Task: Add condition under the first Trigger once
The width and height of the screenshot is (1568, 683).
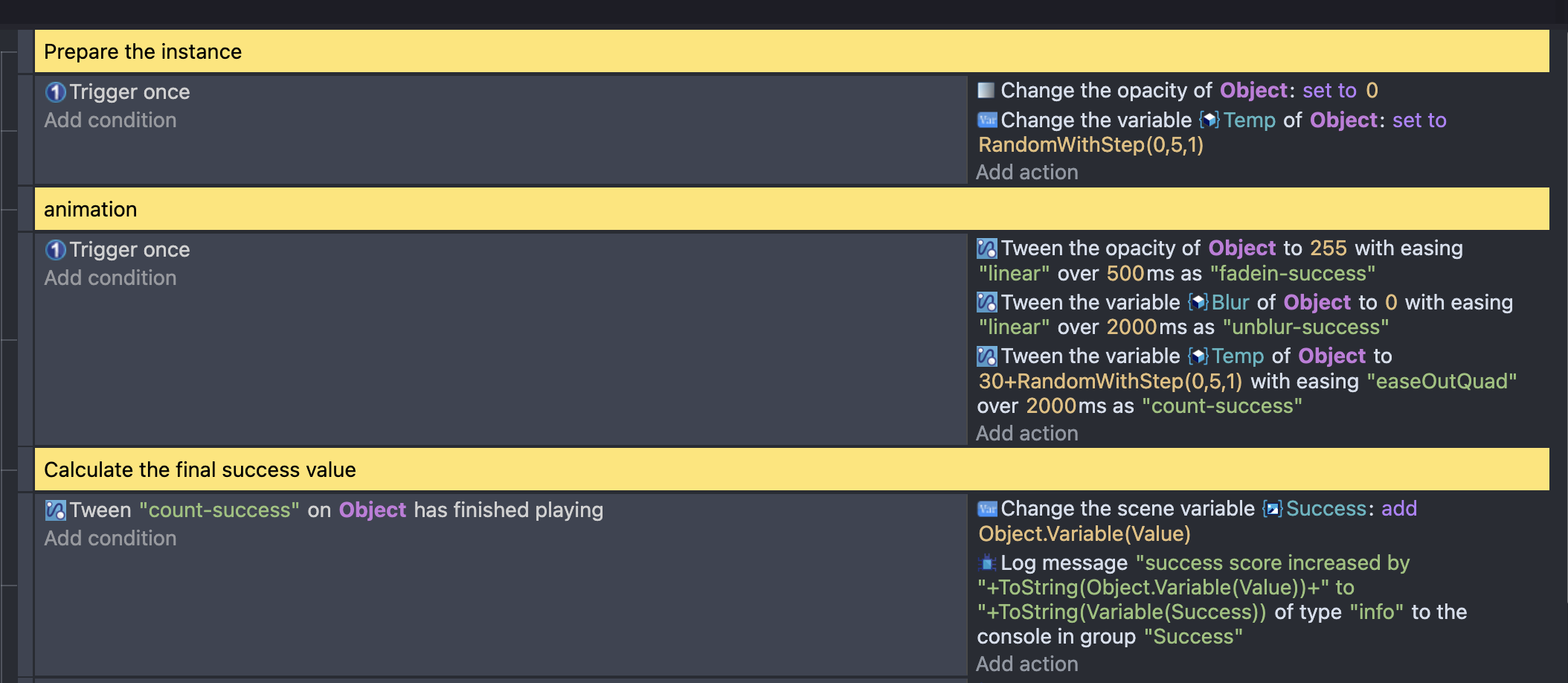Action: tap(110, 121)
